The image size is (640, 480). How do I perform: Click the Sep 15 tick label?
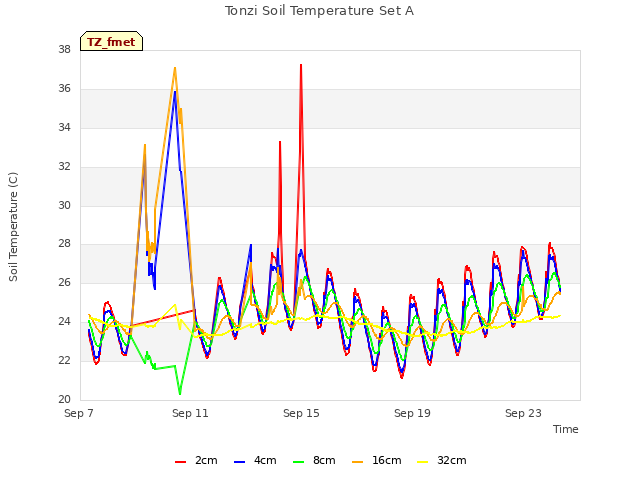301,413
